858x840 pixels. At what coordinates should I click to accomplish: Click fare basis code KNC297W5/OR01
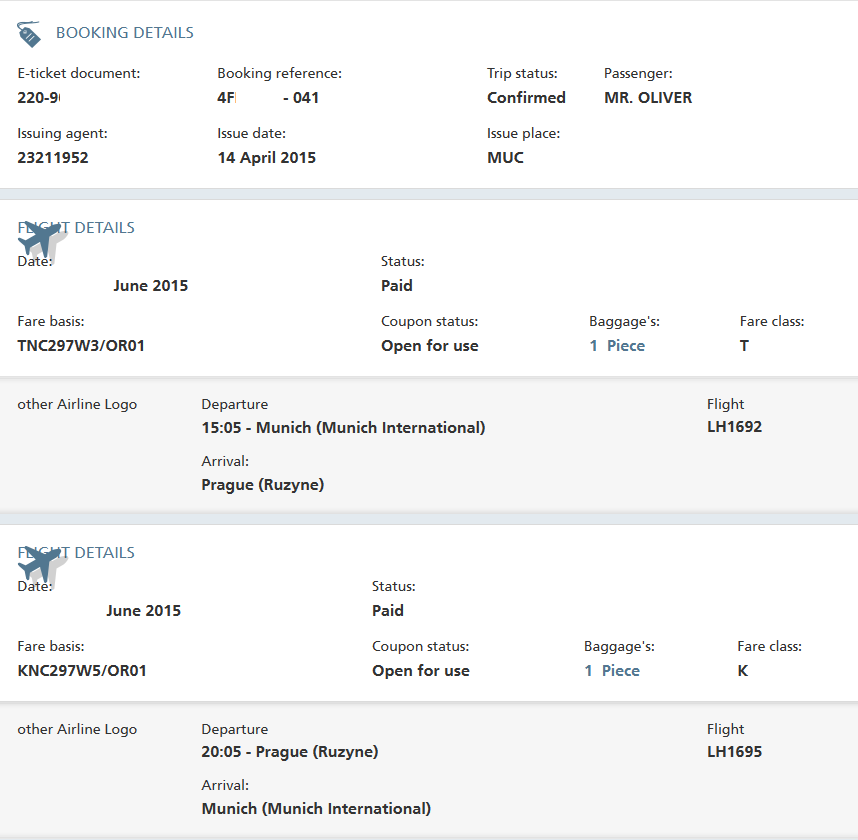(82, 671)
